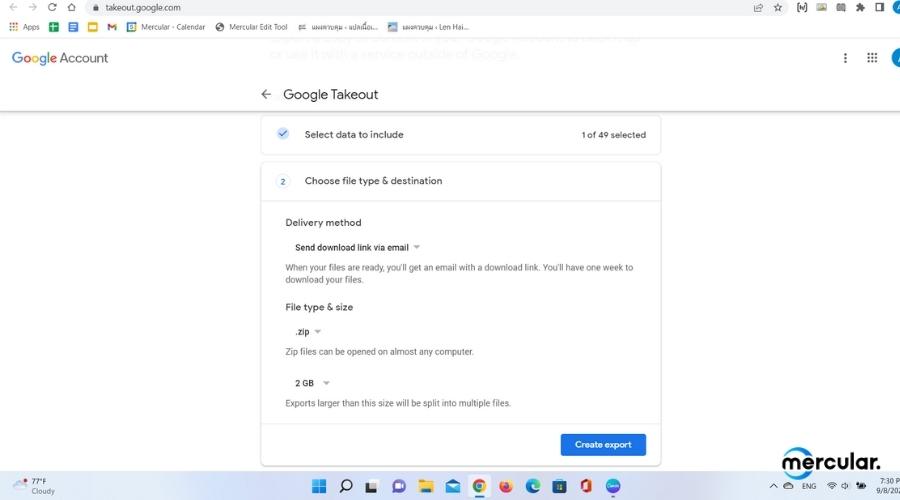Switch to Chrome on the taskbar
The width and height of the screenshot is (900, 500).
coord(479,486)
